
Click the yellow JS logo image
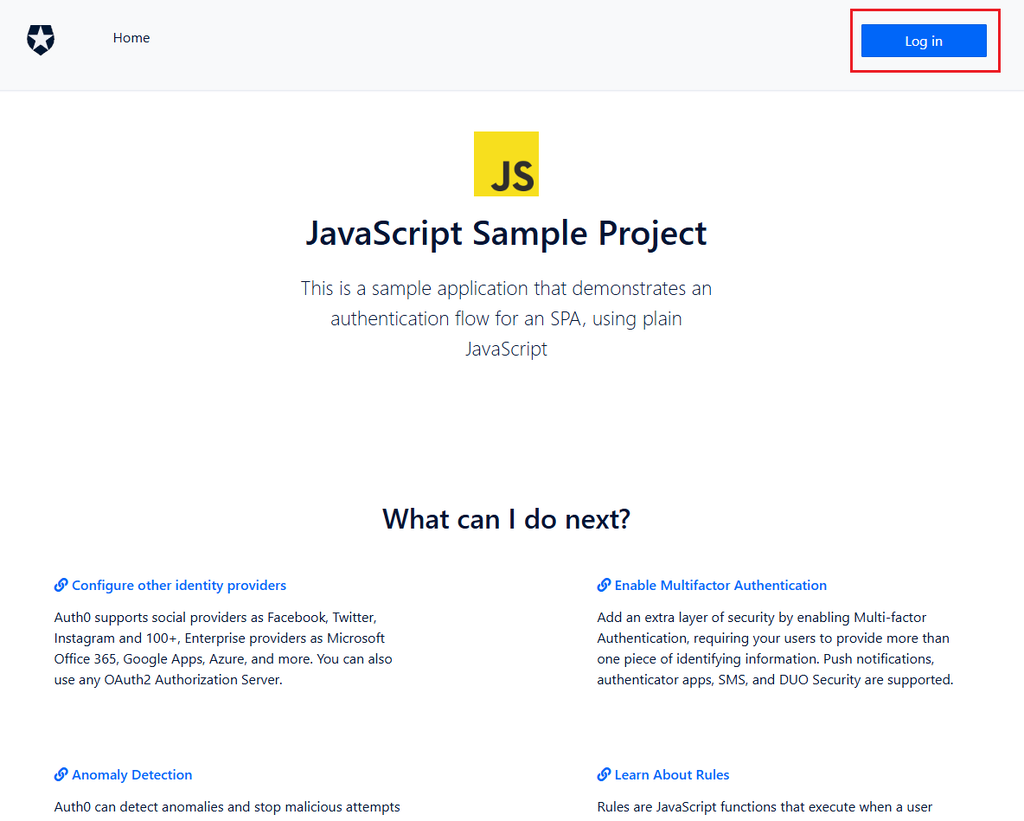pyautogui.click(x=506, y=164)
